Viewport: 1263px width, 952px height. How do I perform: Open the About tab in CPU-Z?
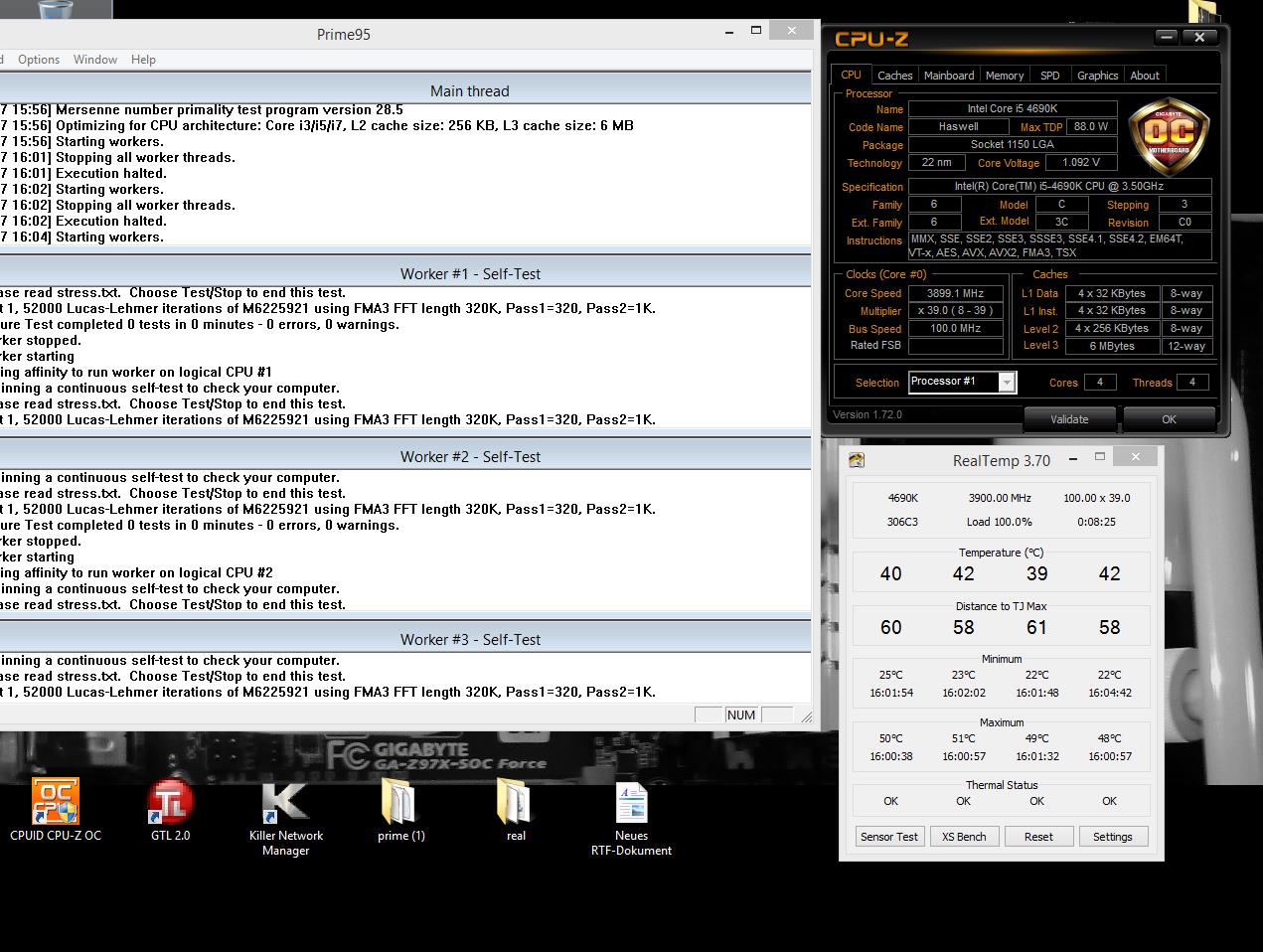(1145, 76)
